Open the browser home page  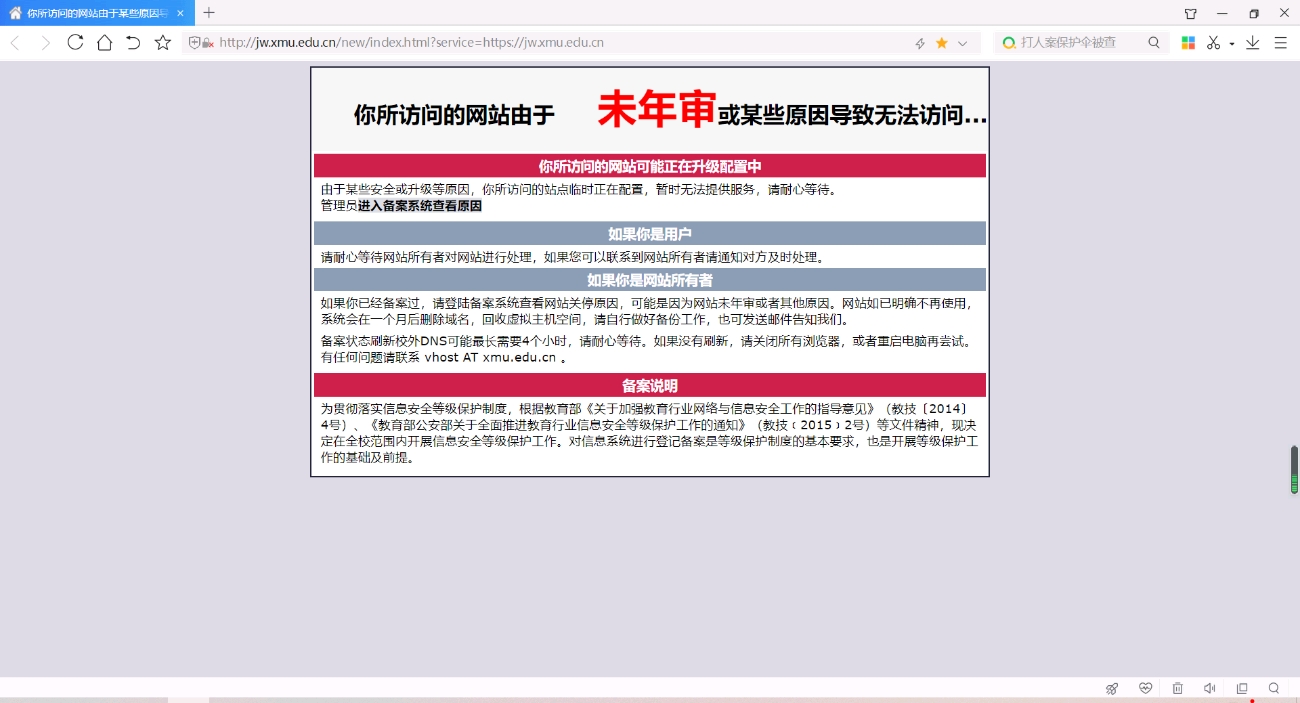click(104, 43)
